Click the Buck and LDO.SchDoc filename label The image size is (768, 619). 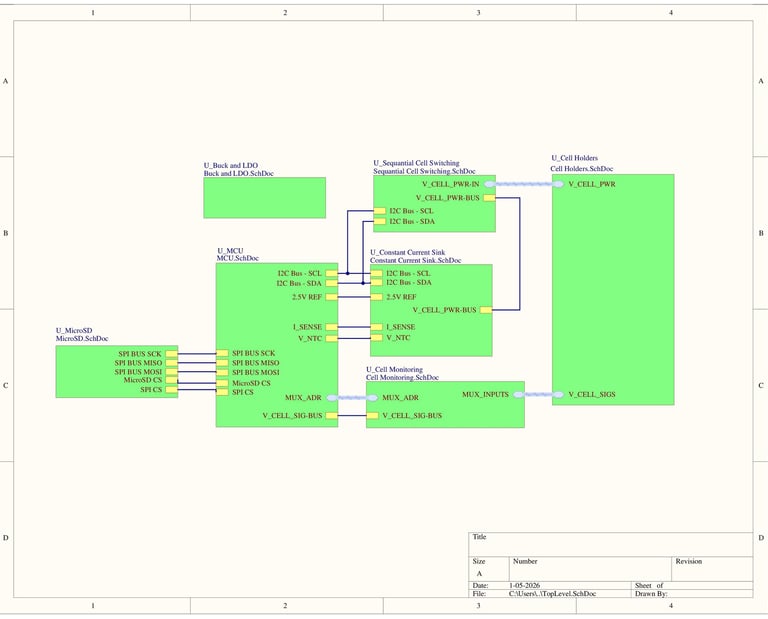click(239, 173)
